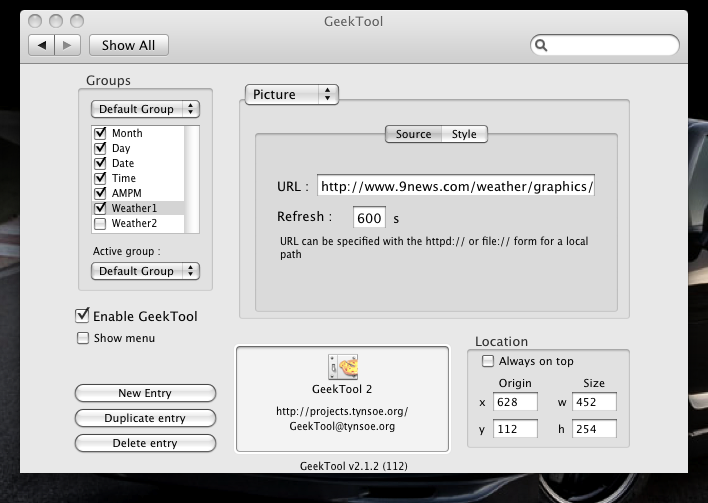Select the Time entry in the list
This screenshot has width=708, height=503.
(x=138, y=178)
